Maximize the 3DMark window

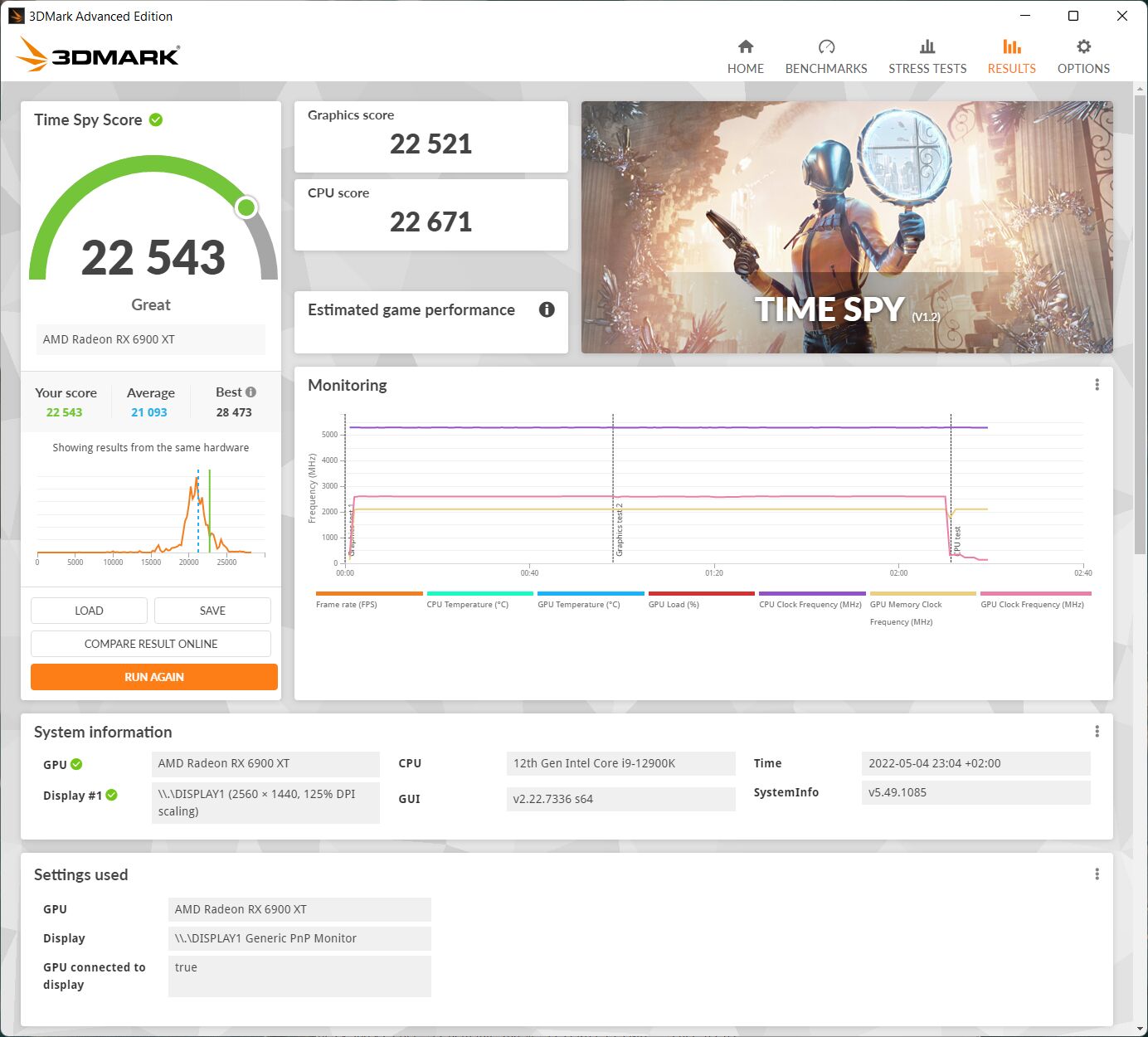pos(1073,16)
